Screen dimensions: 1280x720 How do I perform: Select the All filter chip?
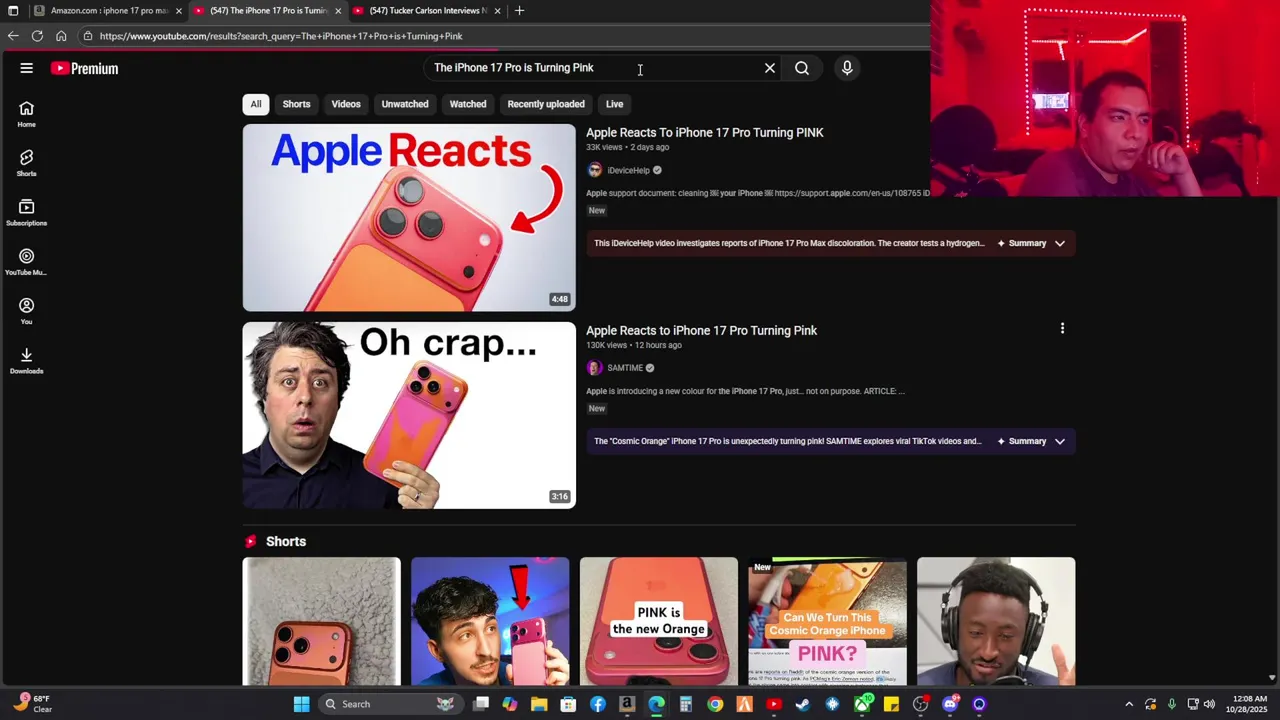(256, 104)
